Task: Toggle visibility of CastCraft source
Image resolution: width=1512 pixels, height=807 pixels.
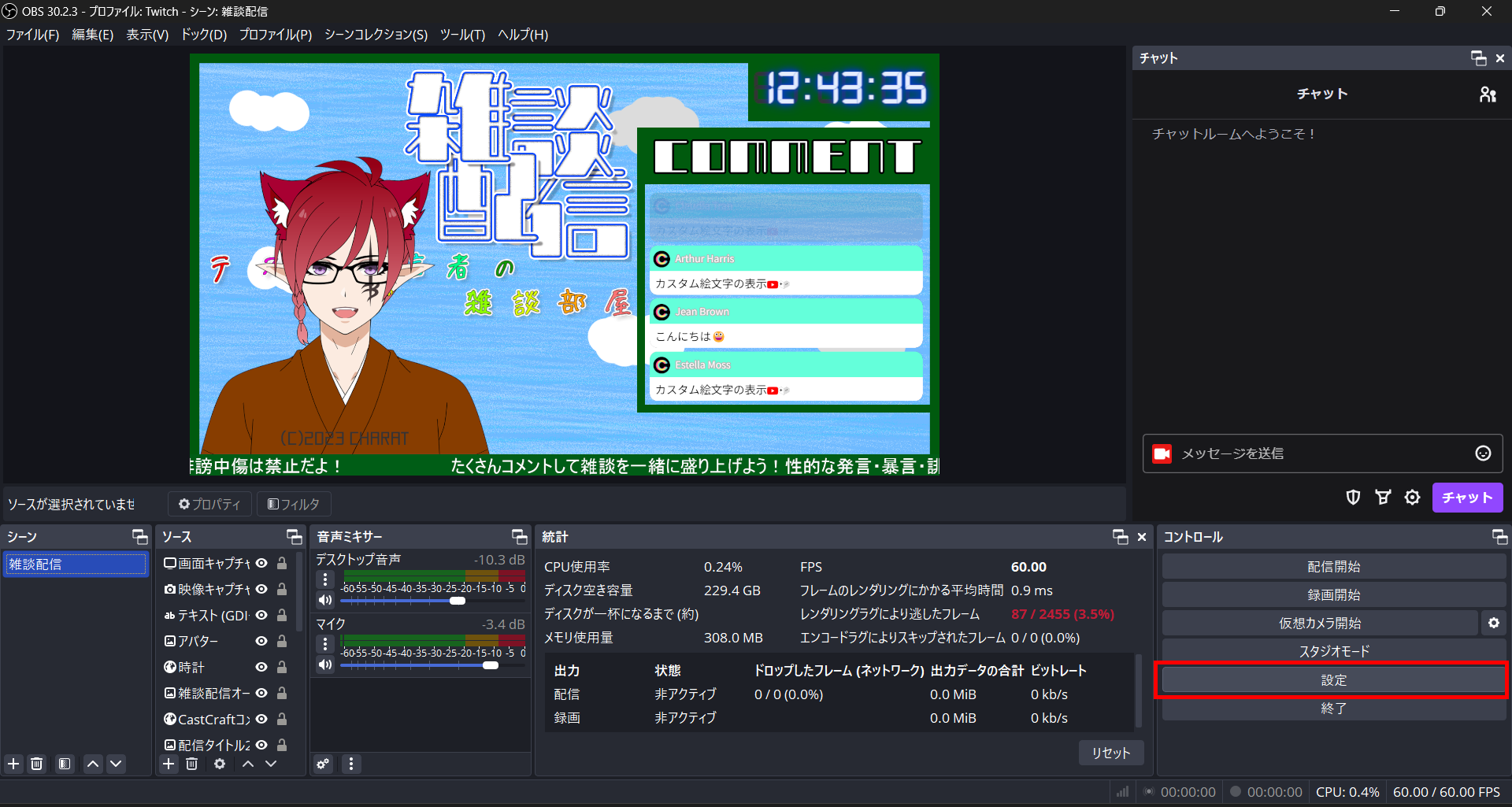Action: click(x=261, y=719)
